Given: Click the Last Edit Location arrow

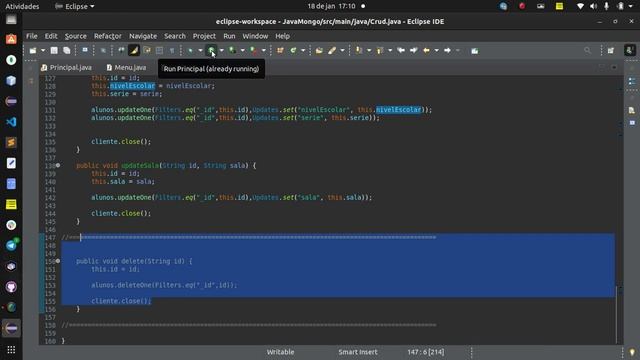Looking at the screenshot, I should pos(401,51).
